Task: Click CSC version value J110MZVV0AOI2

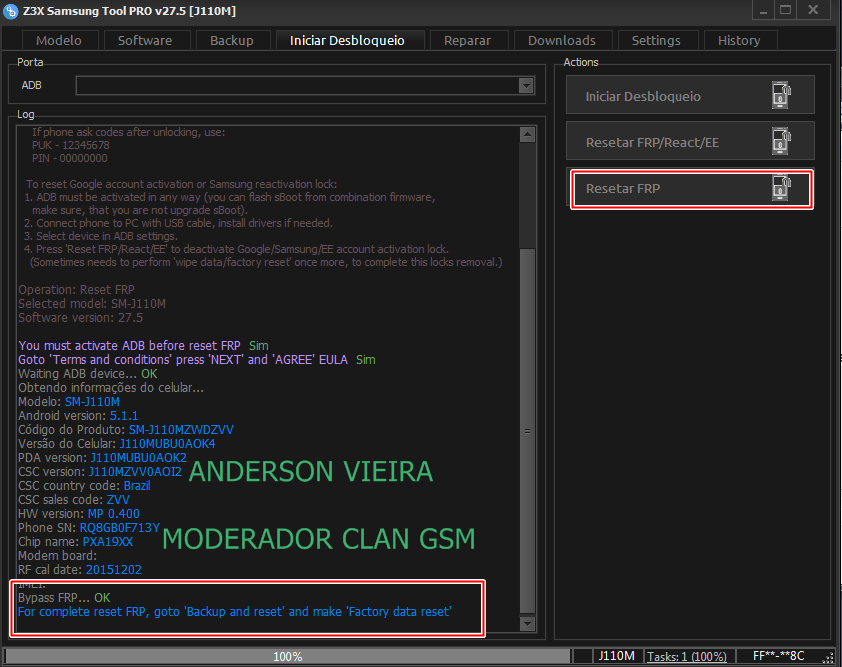Action: [x=135, y=472]
